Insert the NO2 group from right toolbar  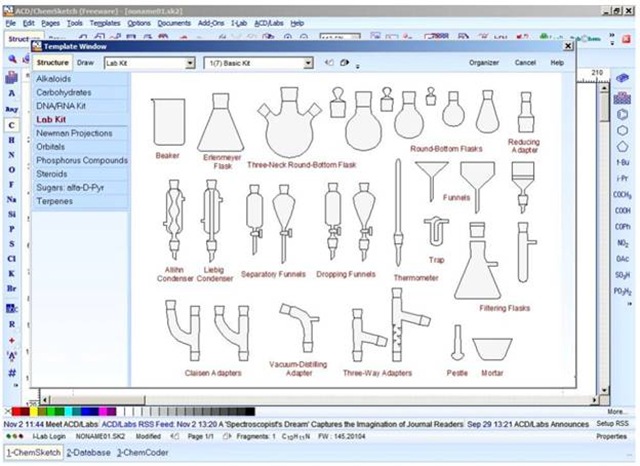coord(622,243)
